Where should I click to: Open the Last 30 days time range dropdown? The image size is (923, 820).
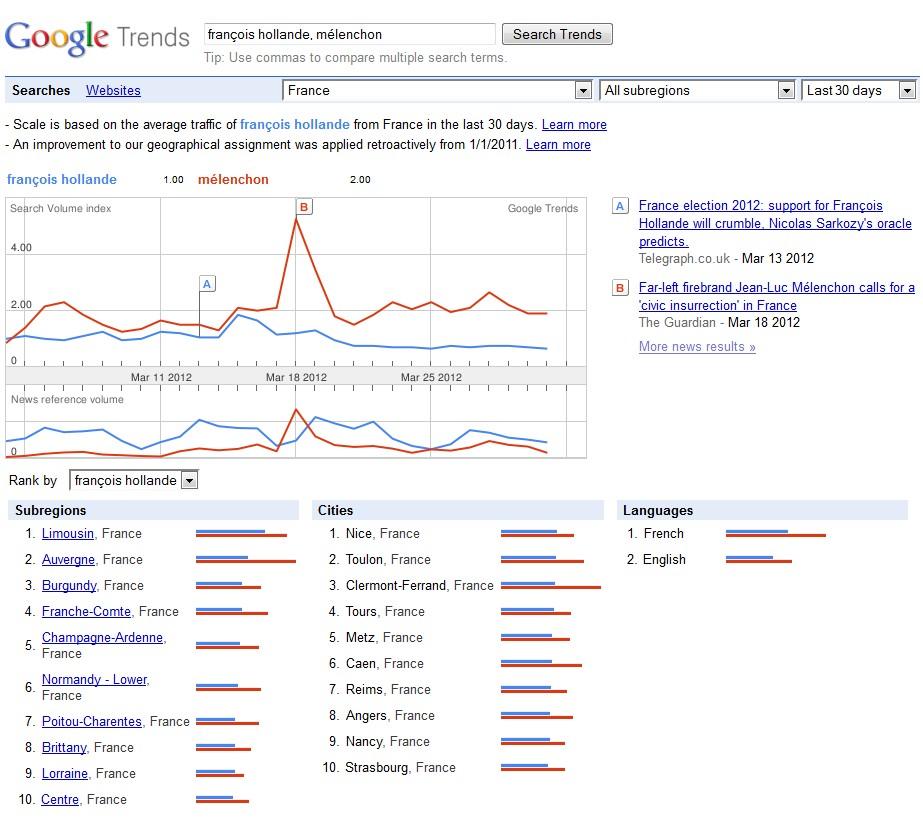pyautogui.click(x=859, y=90)
